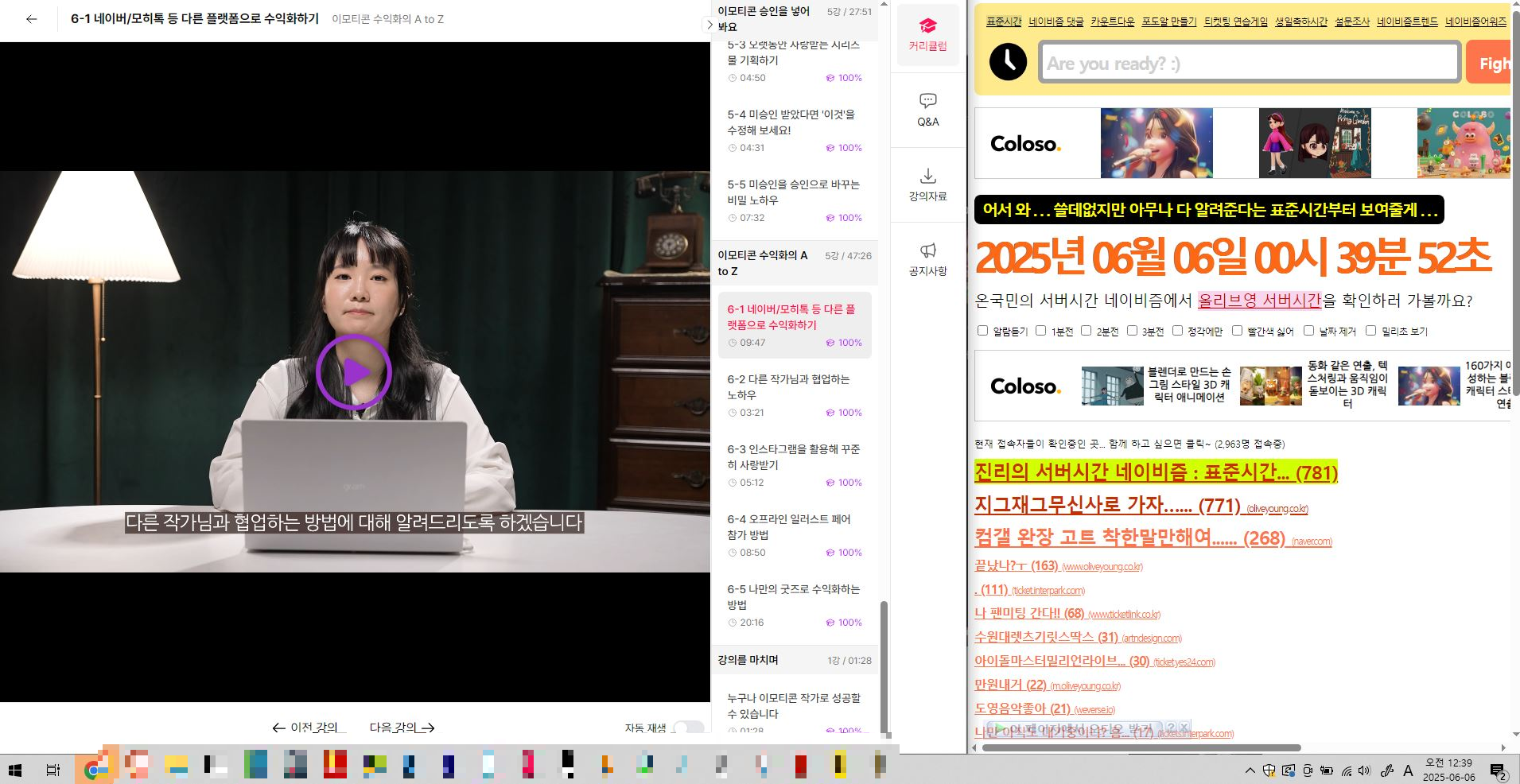The width and height of the screenshot is (1520, 784).
Task: Click the top Coloso banner logo
Action: (x=1025, y=144)
